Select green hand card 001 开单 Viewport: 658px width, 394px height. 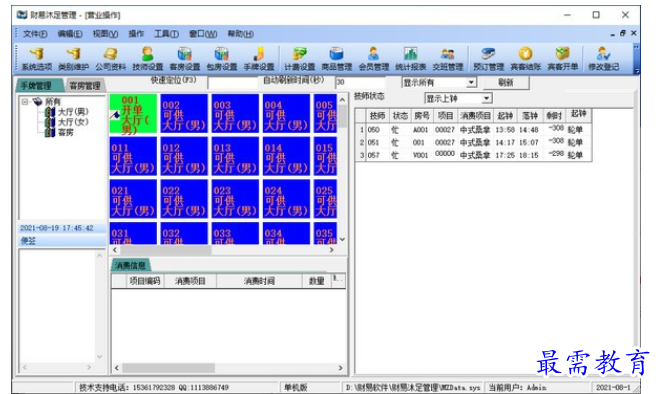tap(133, 114)
